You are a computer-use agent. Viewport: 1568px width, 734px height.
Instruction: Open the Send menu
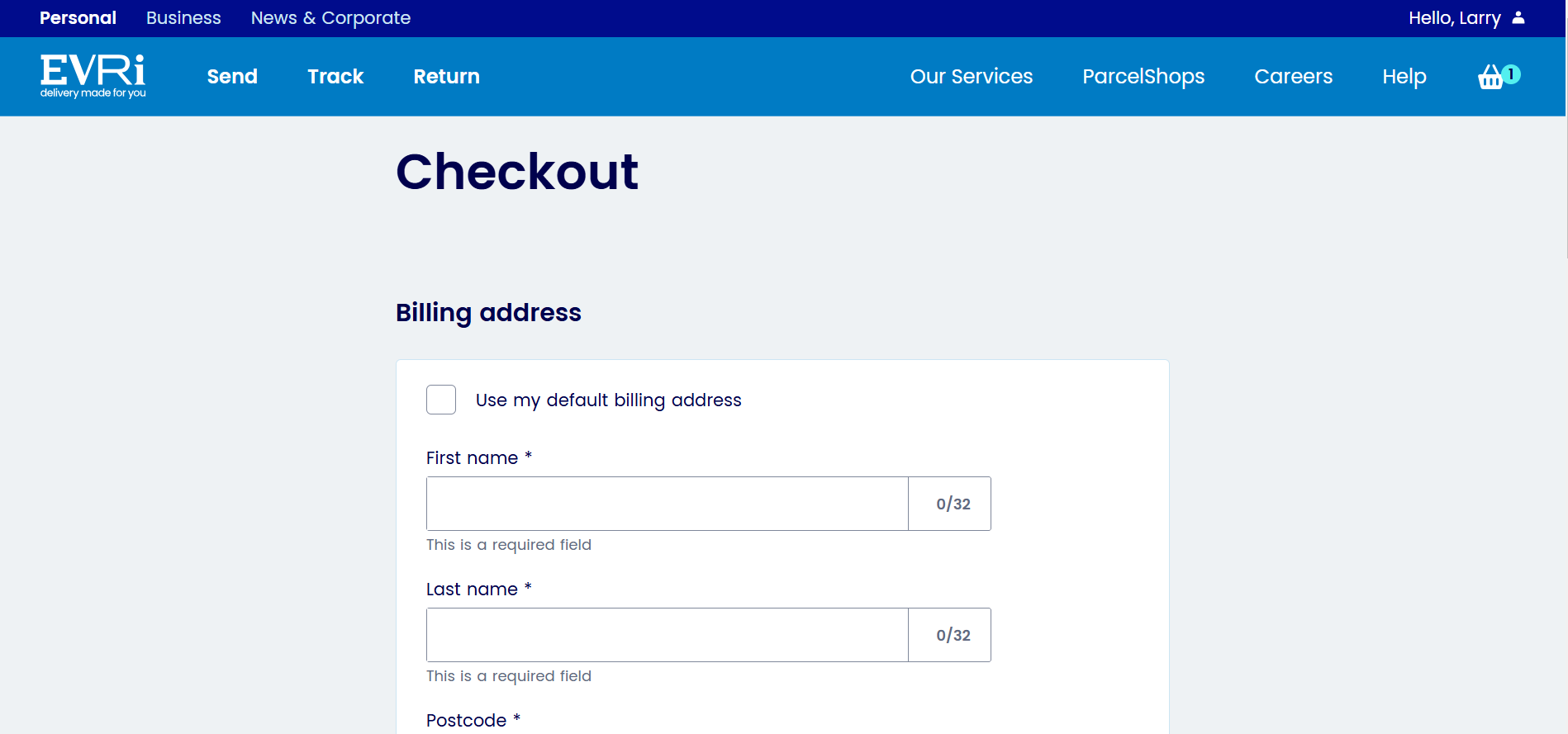point(232,77)
